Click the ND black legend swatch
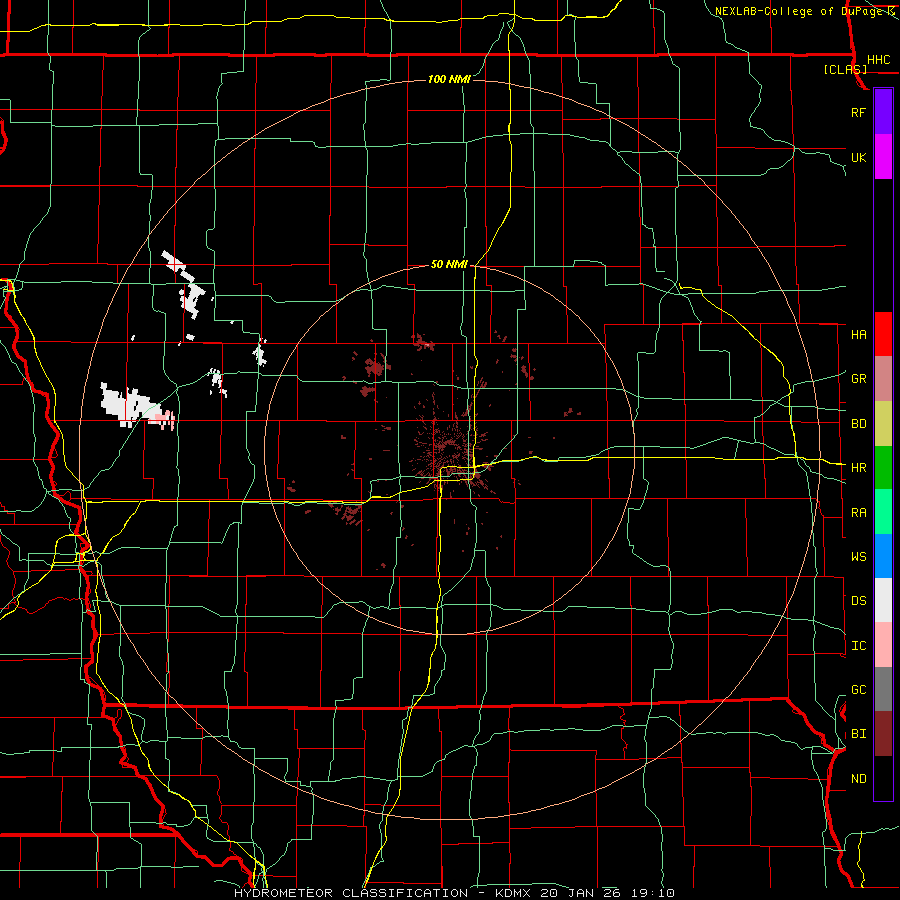This screenshot has width=900, height=900. [x=883, y=778]
